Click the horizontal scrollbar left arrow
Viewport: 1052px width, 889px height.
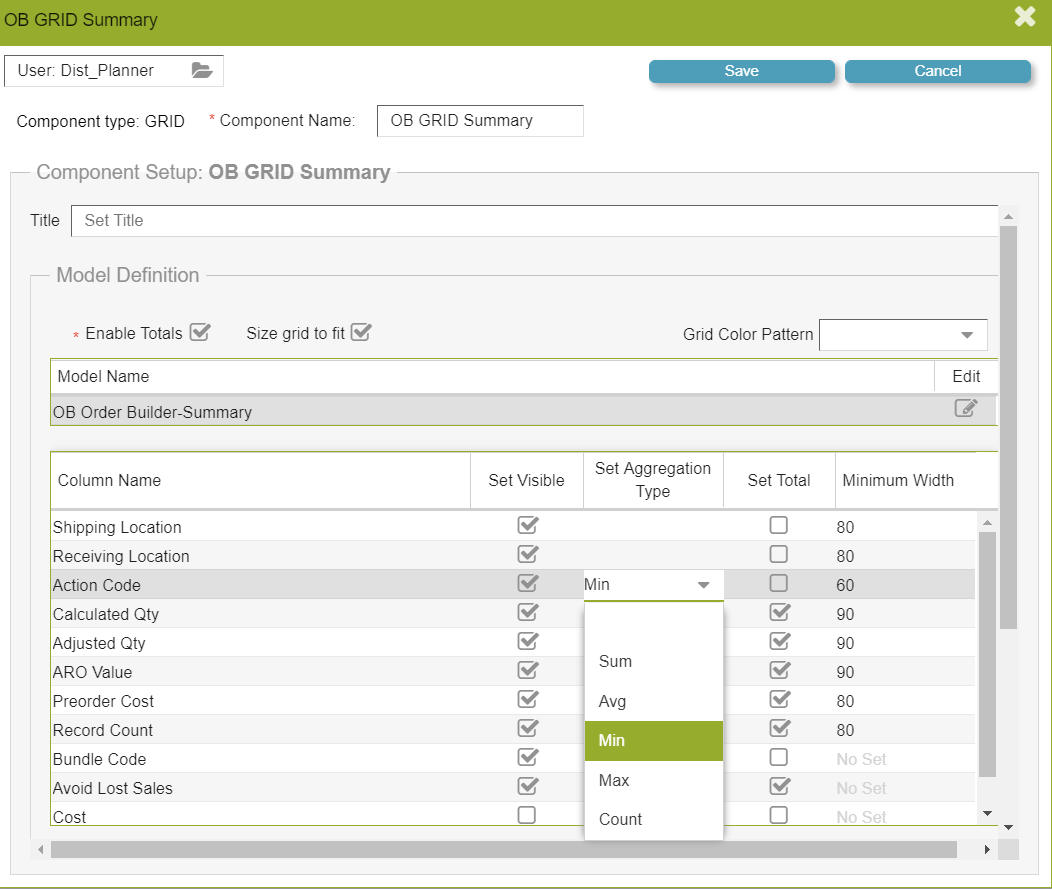click(41, 849)
